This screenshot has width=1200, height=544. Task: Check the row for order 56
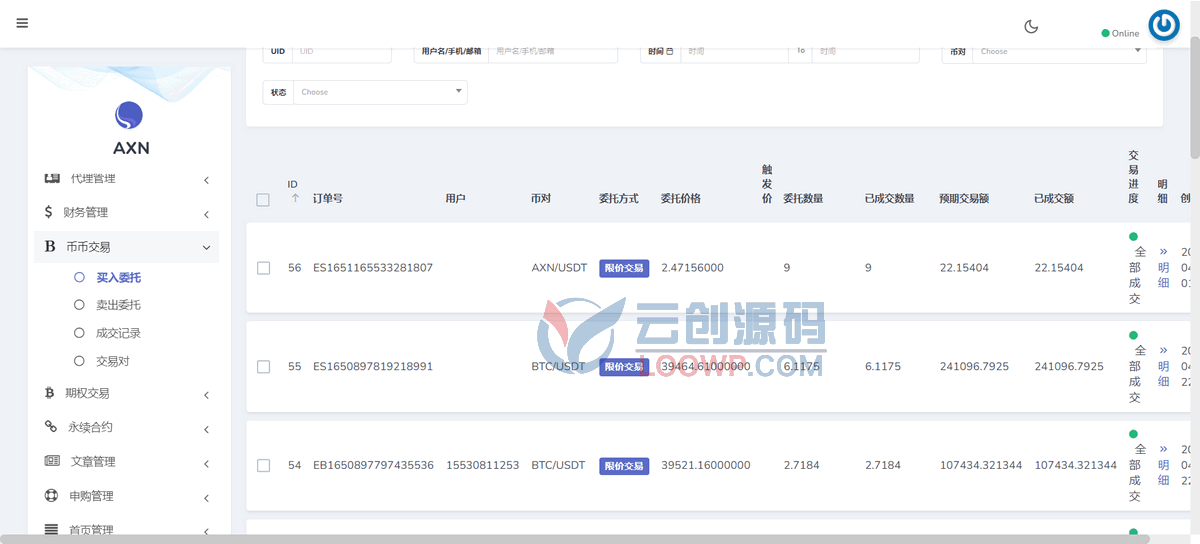click(263, 268)
